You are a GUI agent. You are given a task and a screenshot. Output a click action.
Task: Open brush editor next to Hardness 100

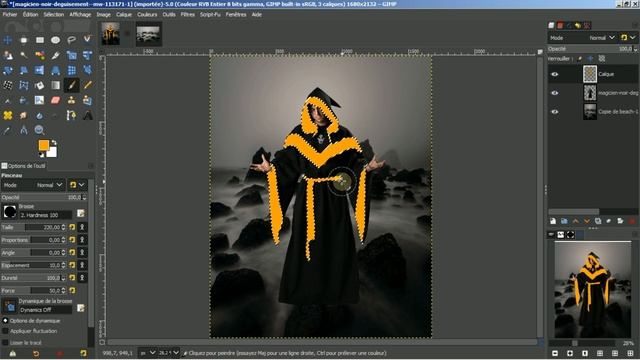[81, 213]
